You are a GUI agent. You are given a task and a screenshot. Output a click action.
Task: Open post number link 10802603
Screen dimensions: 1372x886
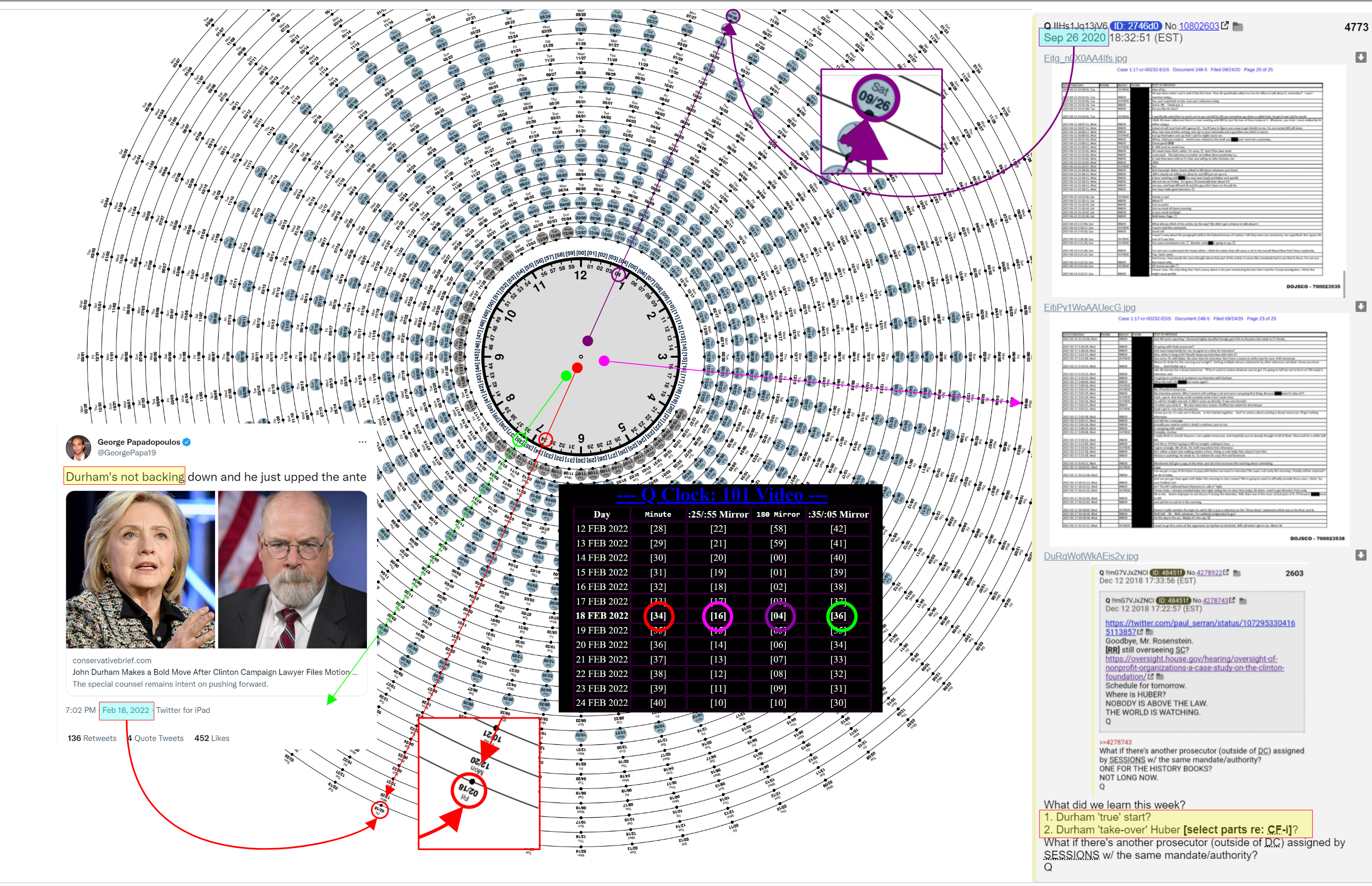click(1199, 26)
